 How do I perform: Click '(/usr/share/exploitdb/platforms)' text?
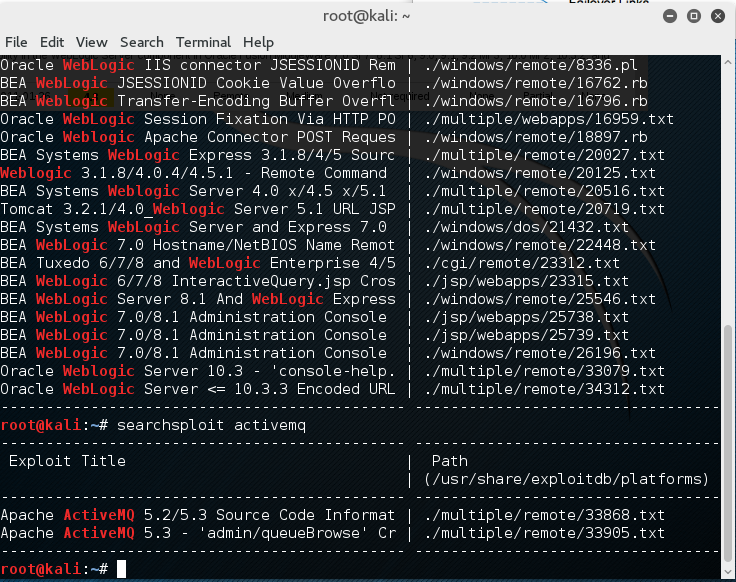coord(567,479)
